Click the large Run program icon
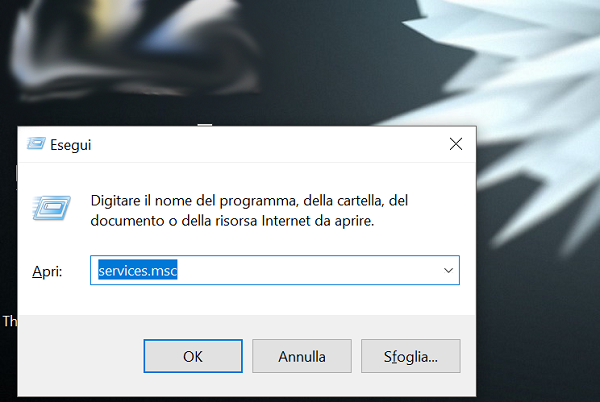Viewport: 600px width, 402px height. [x=51, y=208]
